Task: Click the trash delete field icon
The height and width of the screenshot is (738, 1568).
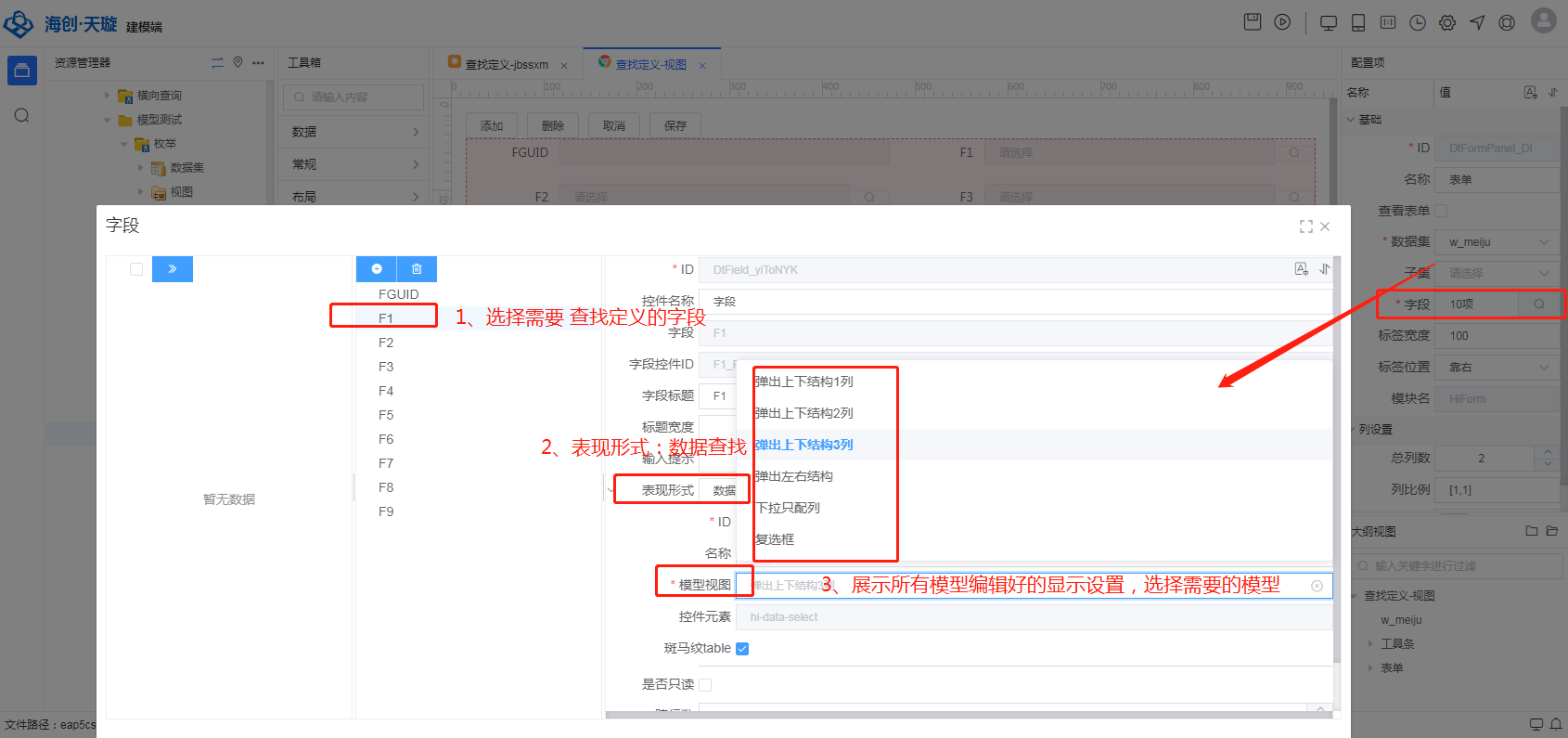Action: [417, 269]
